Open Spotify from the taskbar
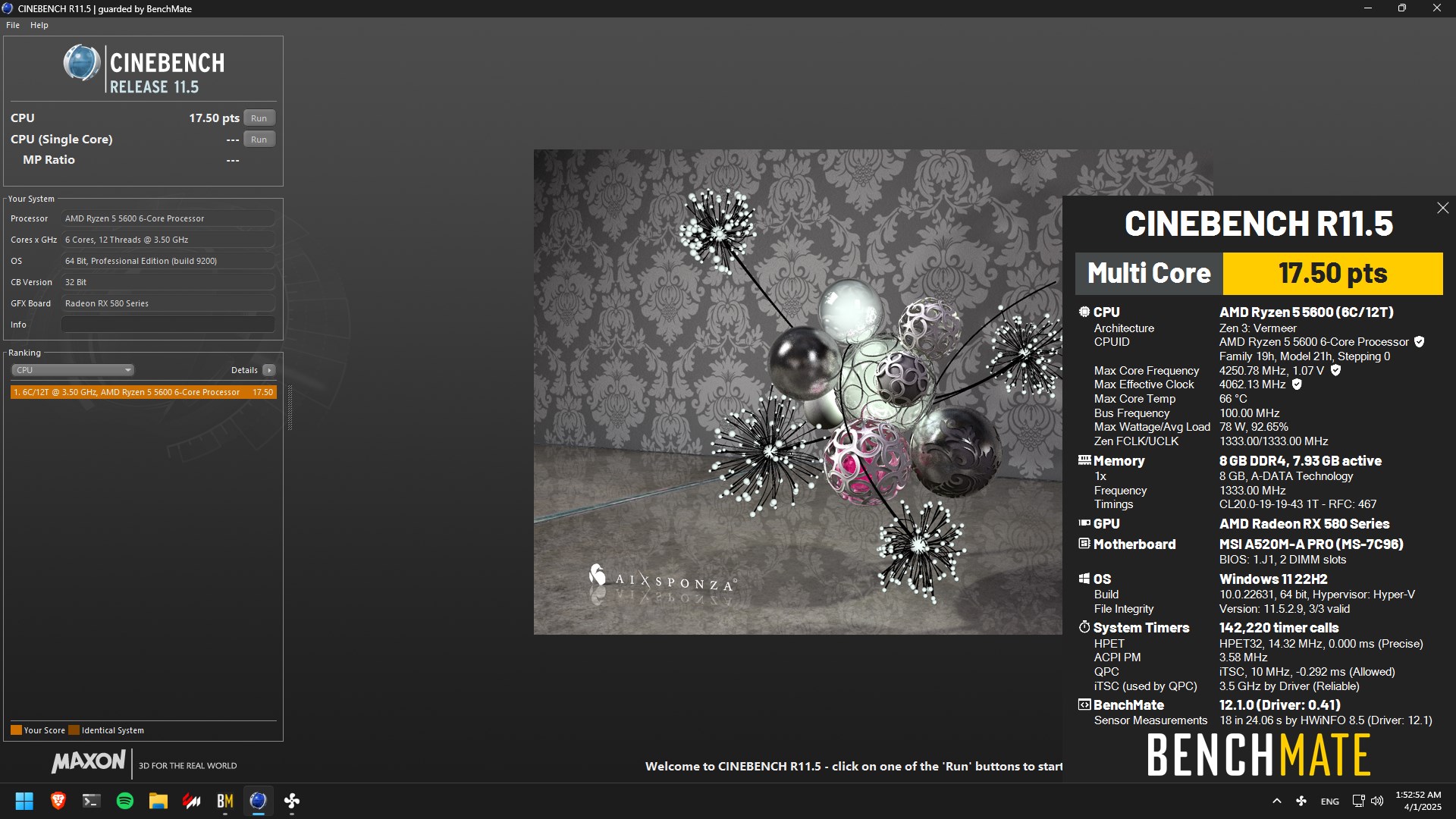Image resolution: width=1456 pixels, height=819 pixels. coord(124,801)
